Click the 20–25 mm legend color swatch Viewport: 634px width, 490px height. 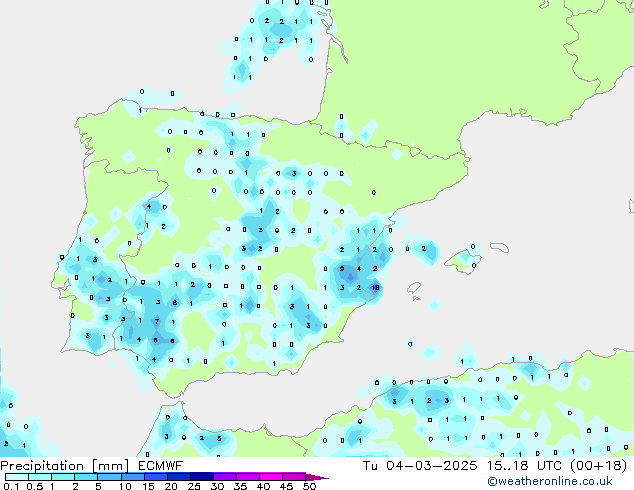(x=178, y=477)
